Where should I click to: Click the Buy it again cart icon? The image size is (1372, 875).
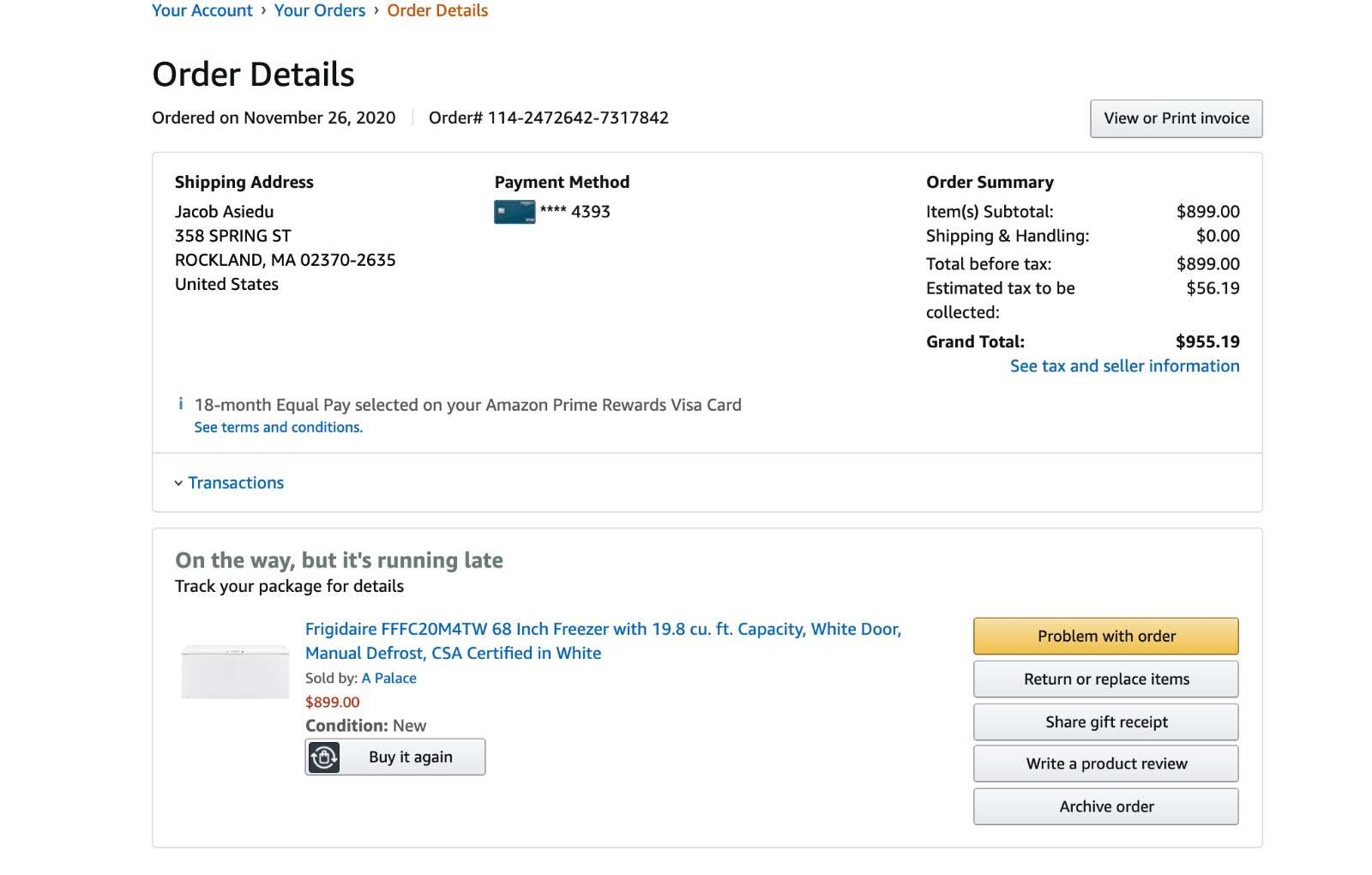[x=324, y=757]
